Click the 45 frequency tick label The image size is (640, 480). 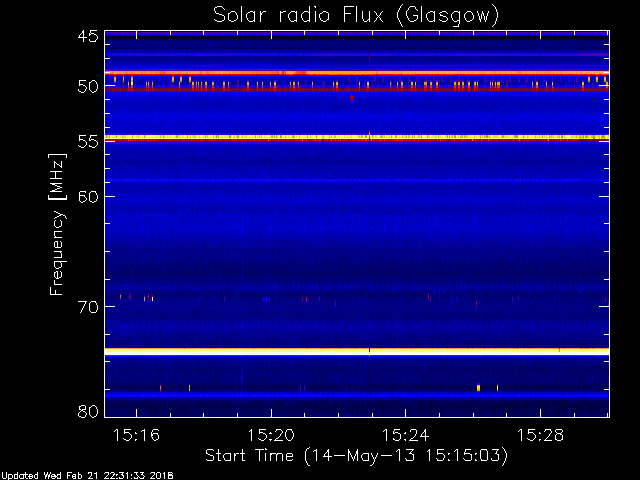[x=88, y=37]
